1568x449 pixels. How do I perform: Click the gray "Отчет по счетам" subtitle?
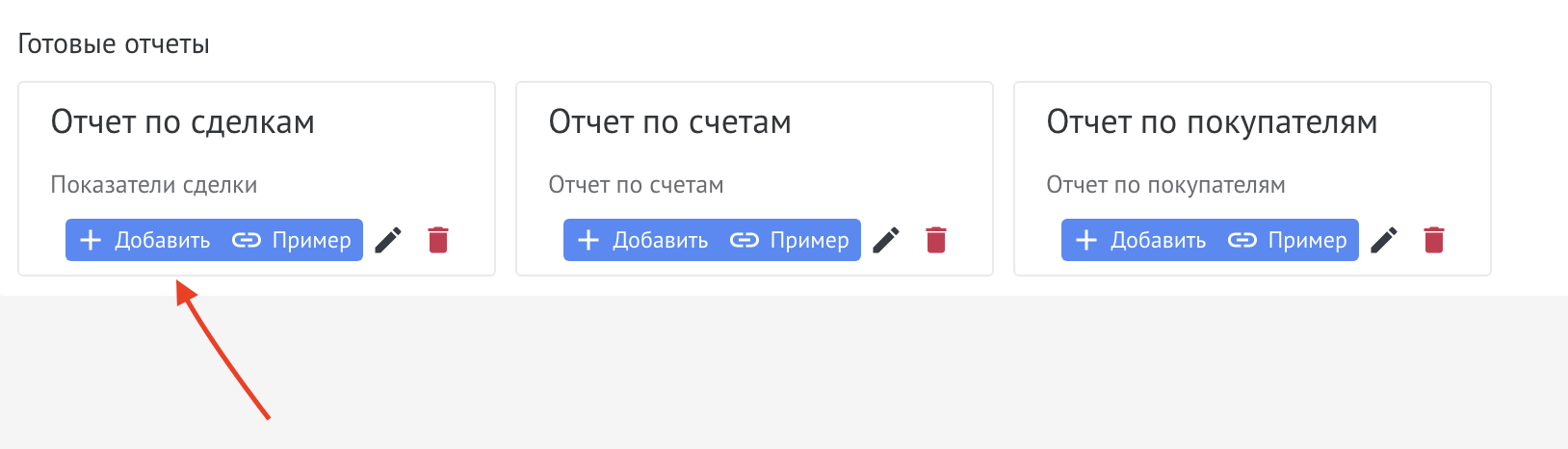[x=636, y=185]
